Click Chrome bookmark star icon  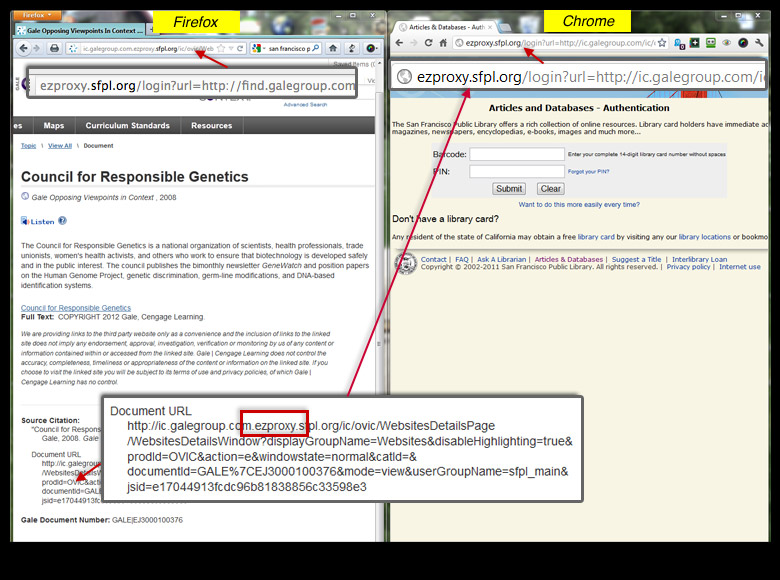661,43
